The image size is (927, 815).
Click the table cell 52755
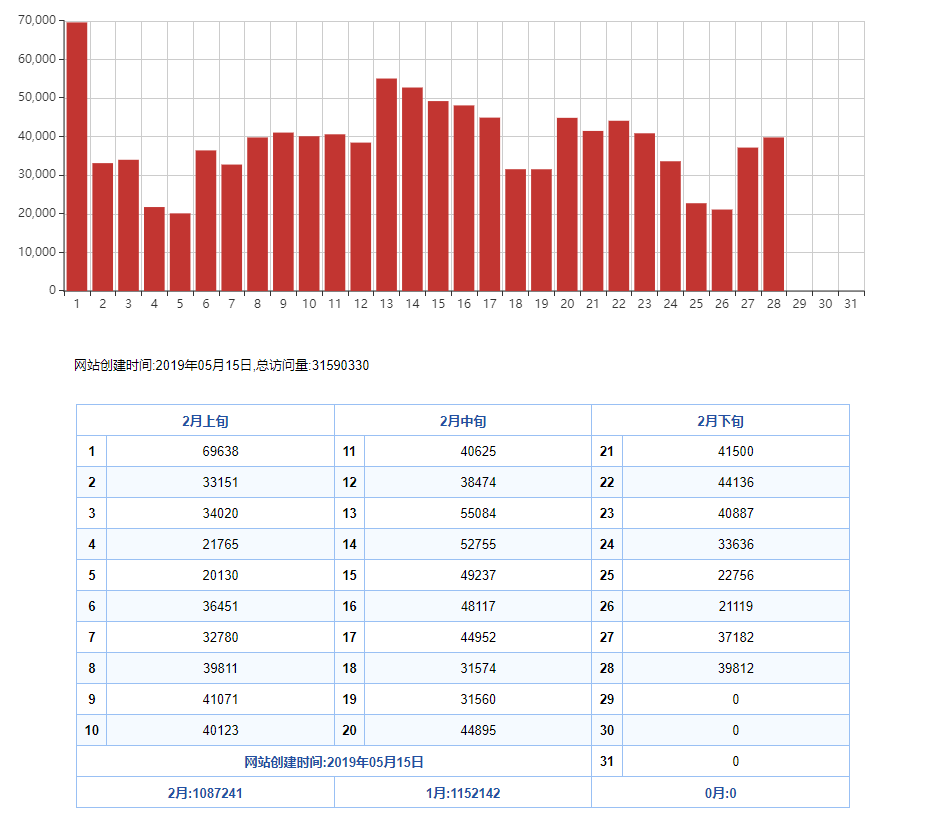[478, 544]
